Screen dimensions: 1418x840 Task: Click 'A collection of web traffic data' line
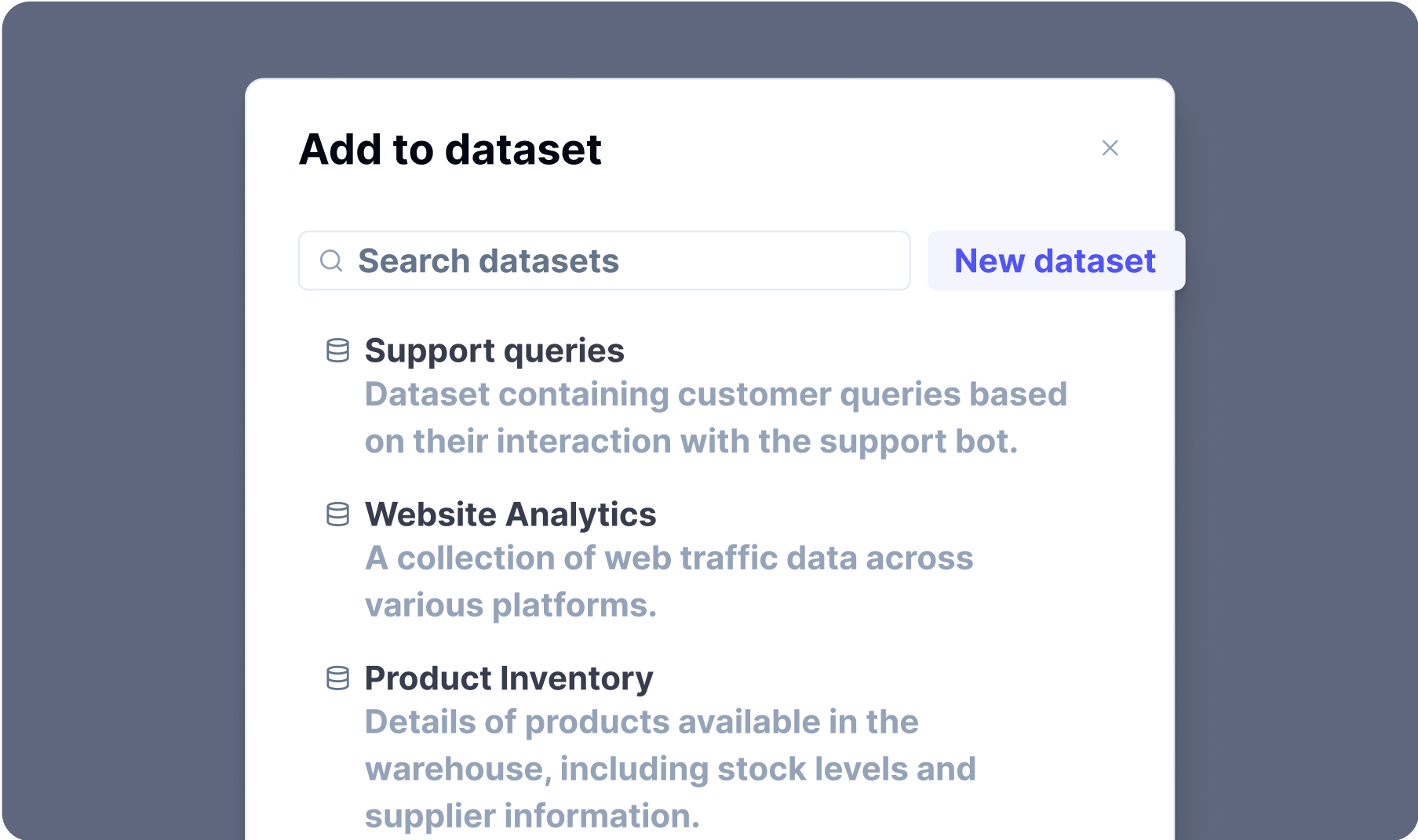click(669, 558)
